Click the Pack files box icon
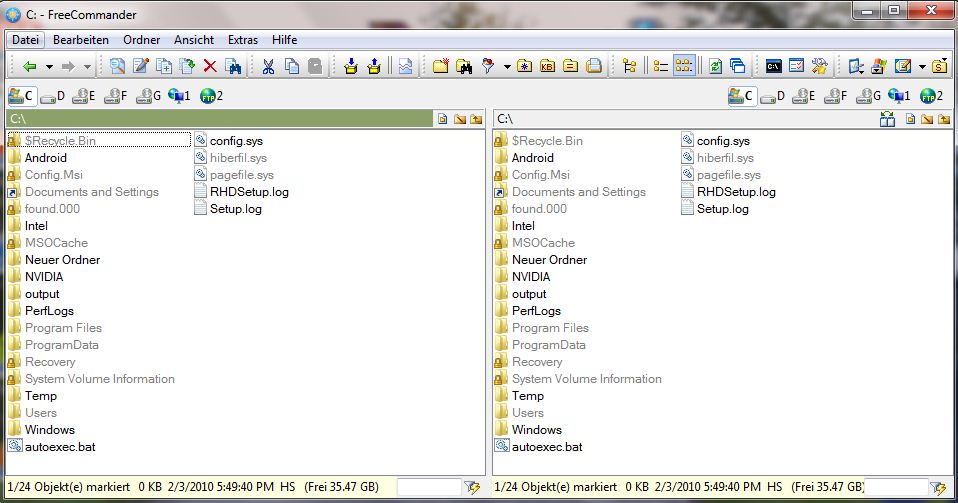 [x=351, y=66]
